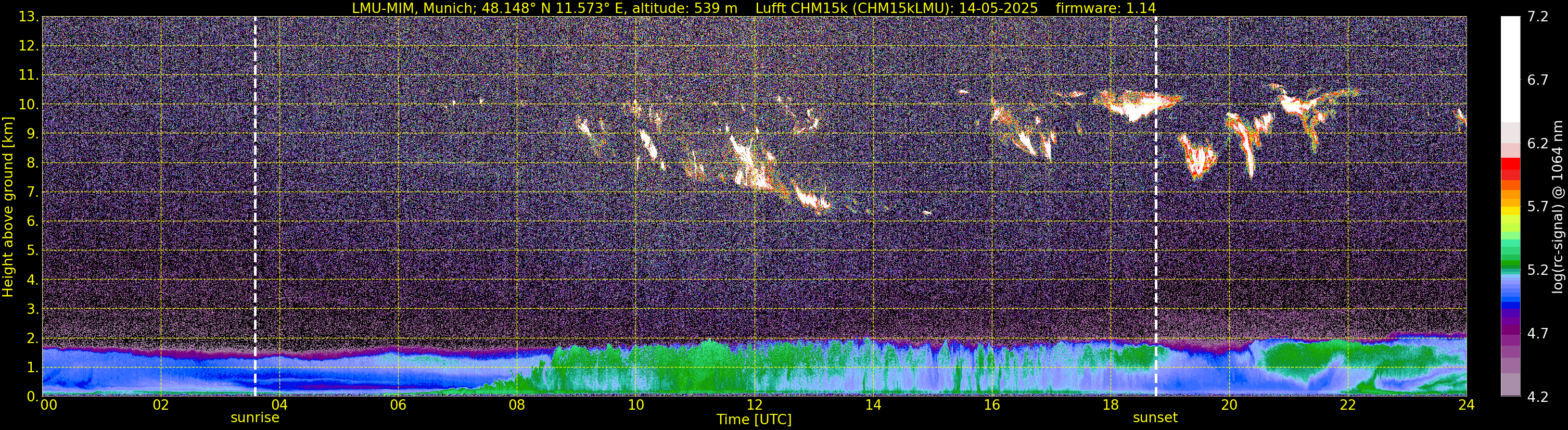Viewport: 1568px width, 430px height.
Task: Click the 'Time [UTC]' axis label
Action: (754, 419)
